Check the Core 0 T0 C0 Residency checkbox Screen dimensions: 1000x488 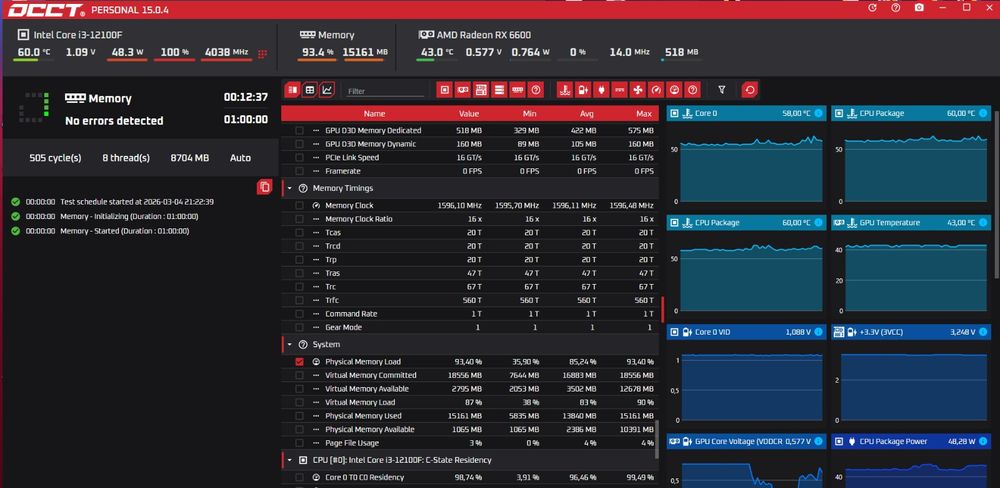[299, 477]
